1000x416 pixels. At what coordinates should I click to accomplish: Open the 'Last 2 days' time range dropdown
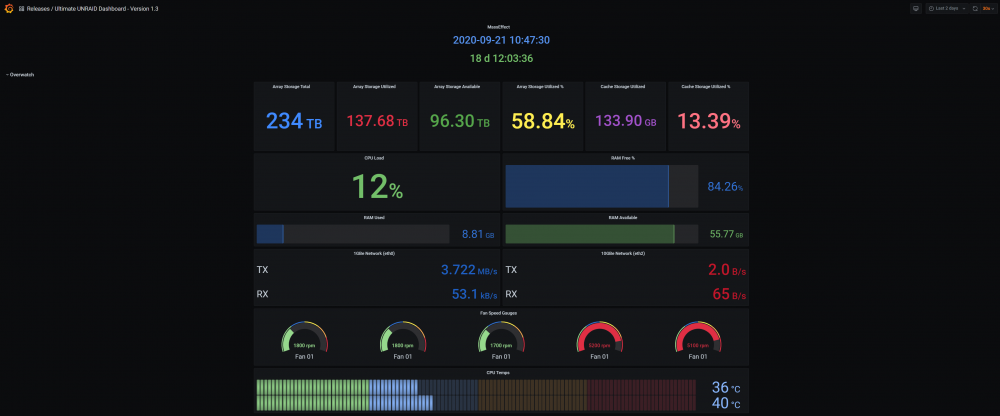coord(947,8)
